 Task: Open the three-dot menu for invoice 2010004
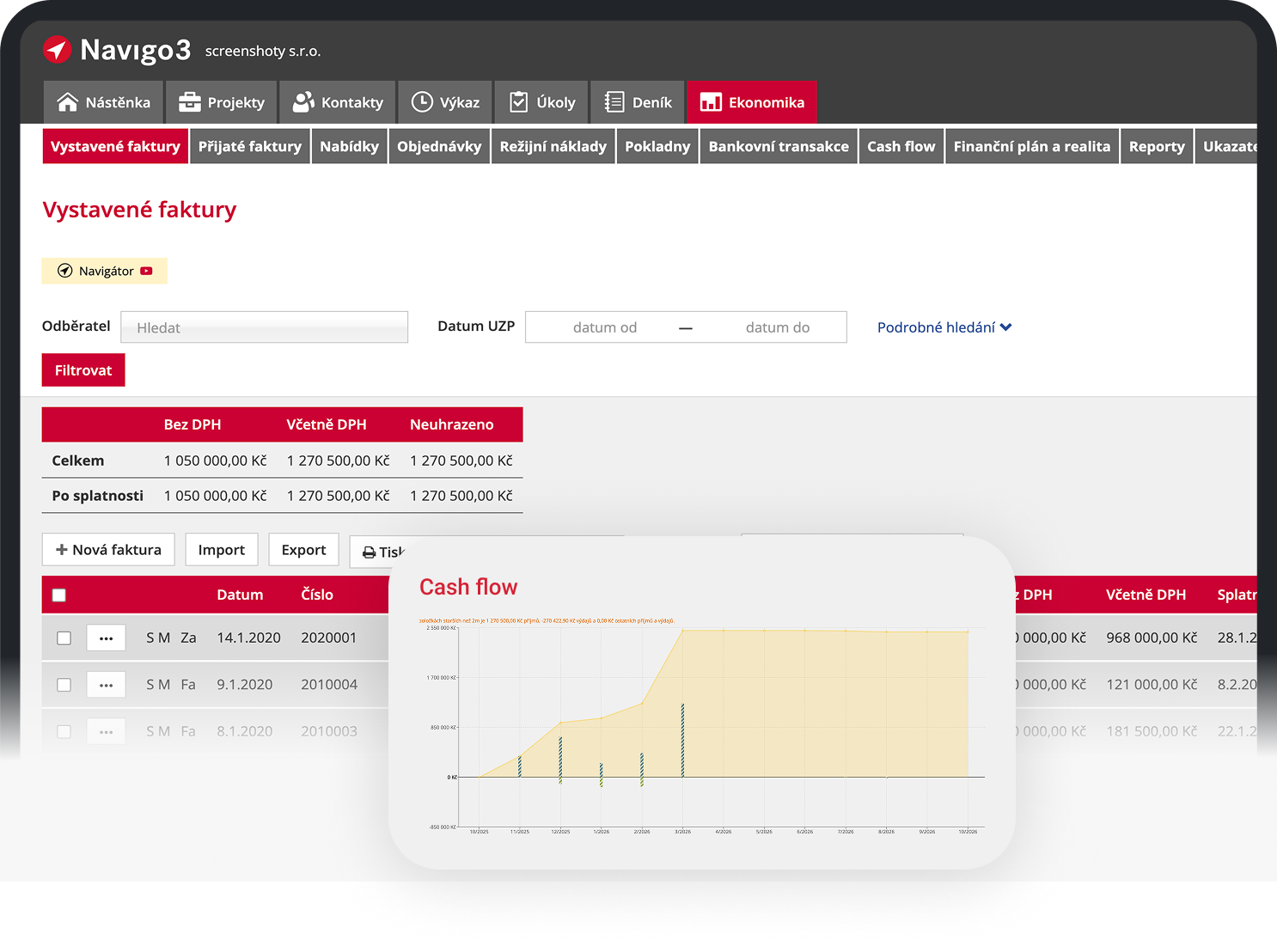(106, 685)
